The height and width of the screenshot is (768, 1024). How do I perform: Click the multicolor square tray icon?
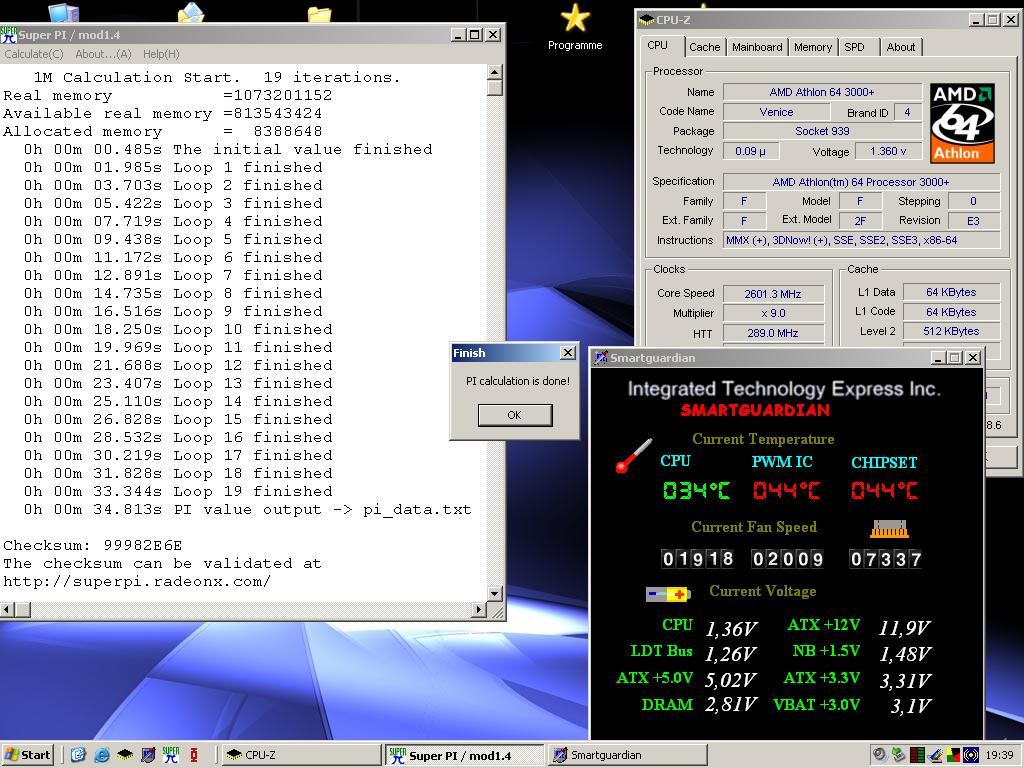point(953,755)
